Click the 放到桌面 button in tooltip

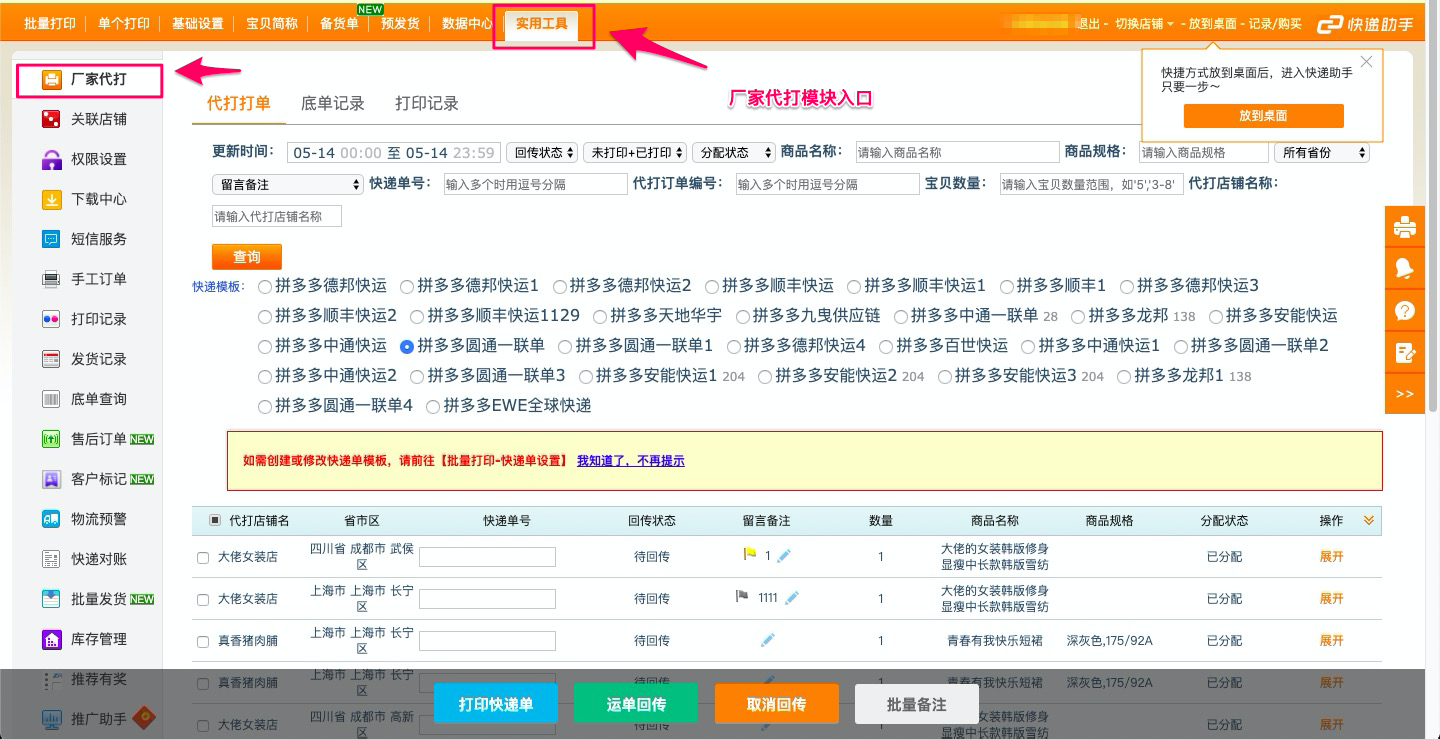(x=1263, y=116)
